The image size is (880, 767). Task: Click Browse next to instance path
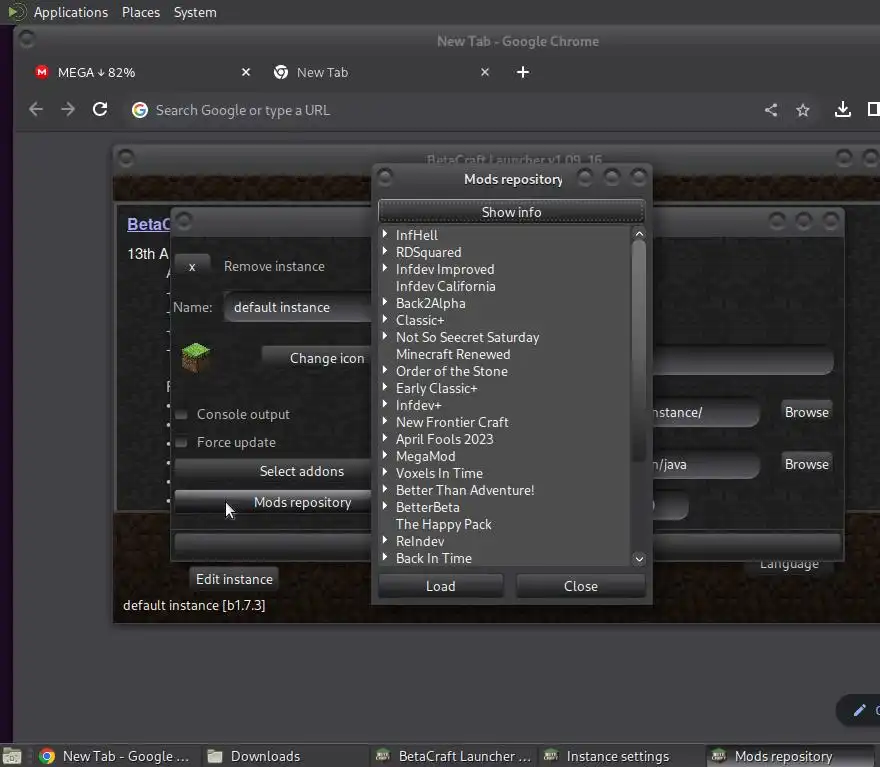click(806, 412)
